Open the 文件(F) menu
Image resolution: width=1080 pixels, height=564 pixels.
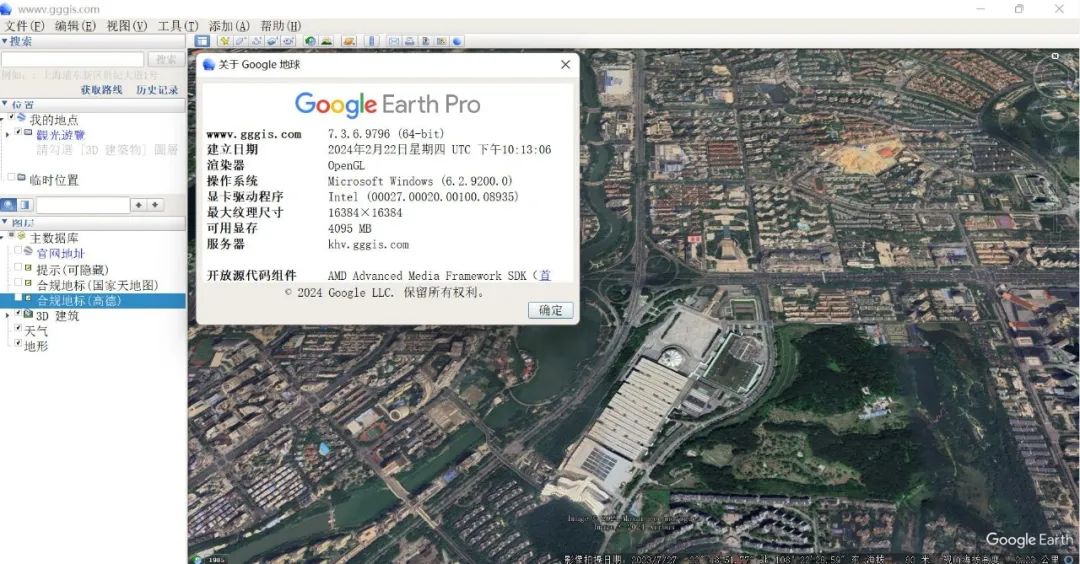(24, 25)
